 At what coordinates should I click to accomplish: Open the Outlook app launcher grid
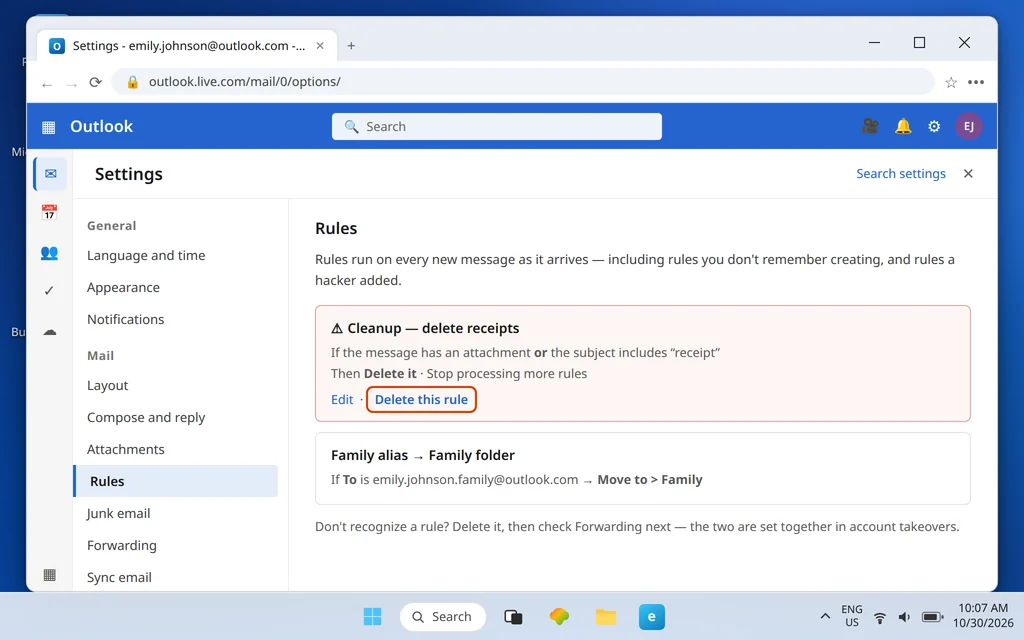[48, 127]
